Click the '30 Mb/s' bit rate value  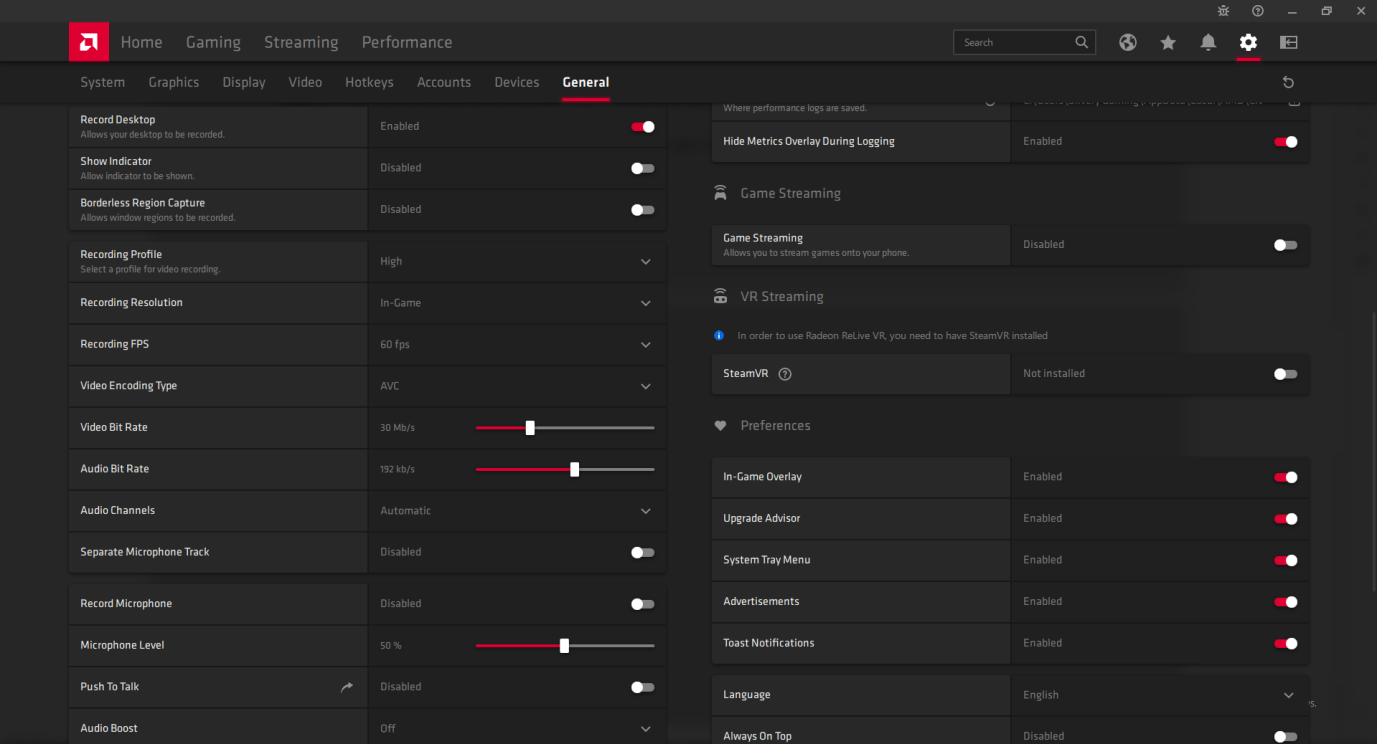tap(397, 428)
